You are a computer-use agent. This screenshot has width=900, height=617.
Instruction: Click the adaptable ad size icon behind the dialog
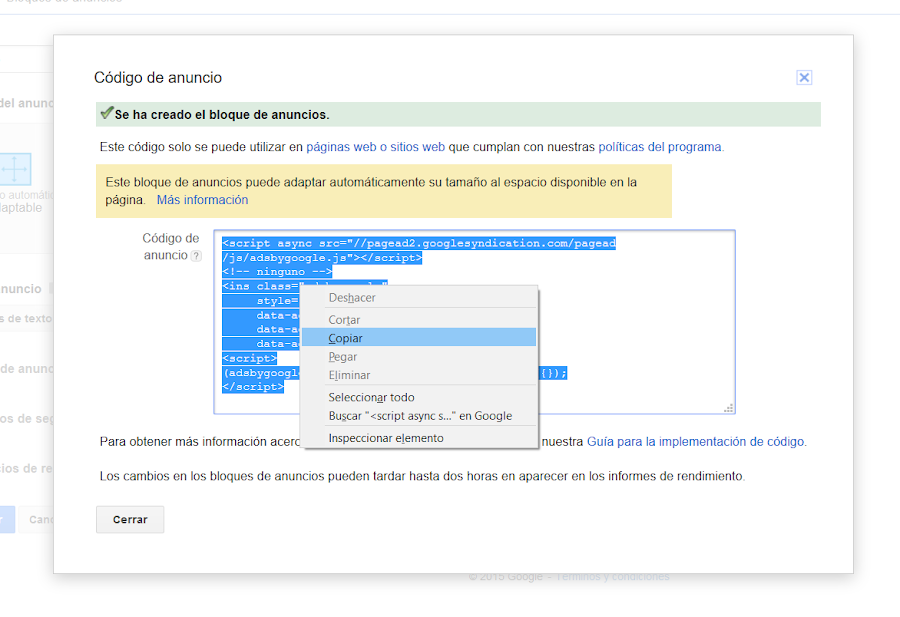point(14,169)
